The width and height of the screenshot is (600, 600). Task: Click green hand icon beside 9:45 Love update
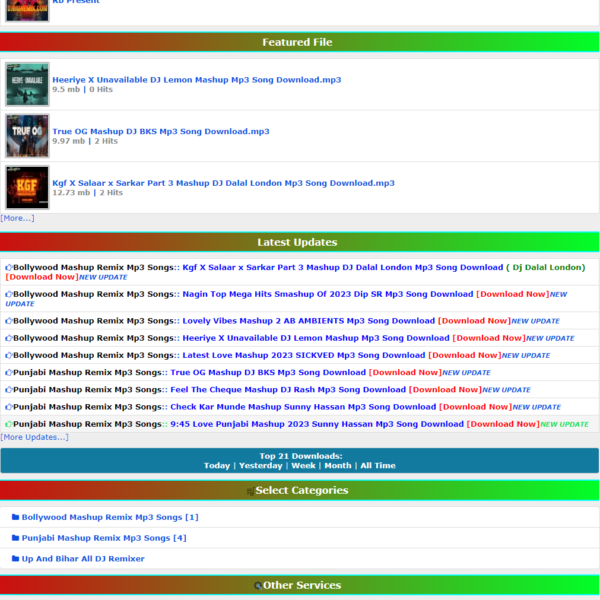(x=9, y=424)
